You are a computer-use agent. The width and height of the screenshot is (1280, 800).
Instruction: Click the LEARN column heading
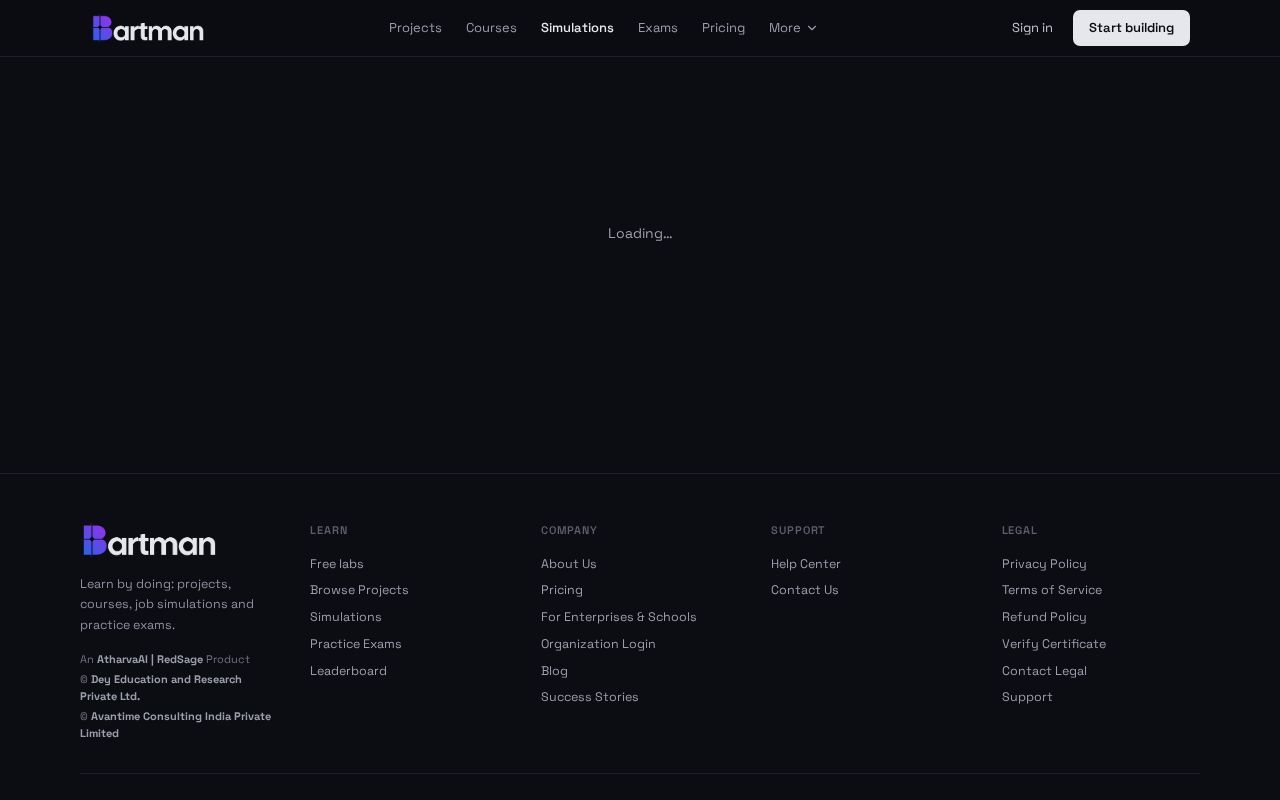pos(329,530)
